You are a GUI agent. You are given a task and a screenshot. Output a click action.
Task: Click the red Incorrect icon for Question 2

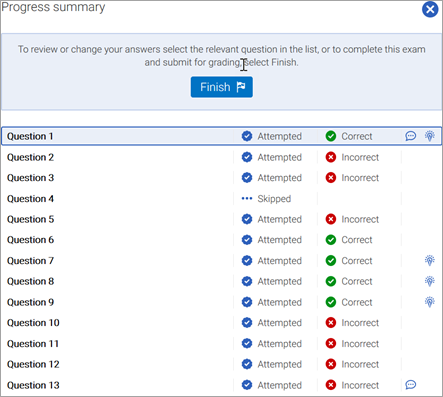point(331,157)
